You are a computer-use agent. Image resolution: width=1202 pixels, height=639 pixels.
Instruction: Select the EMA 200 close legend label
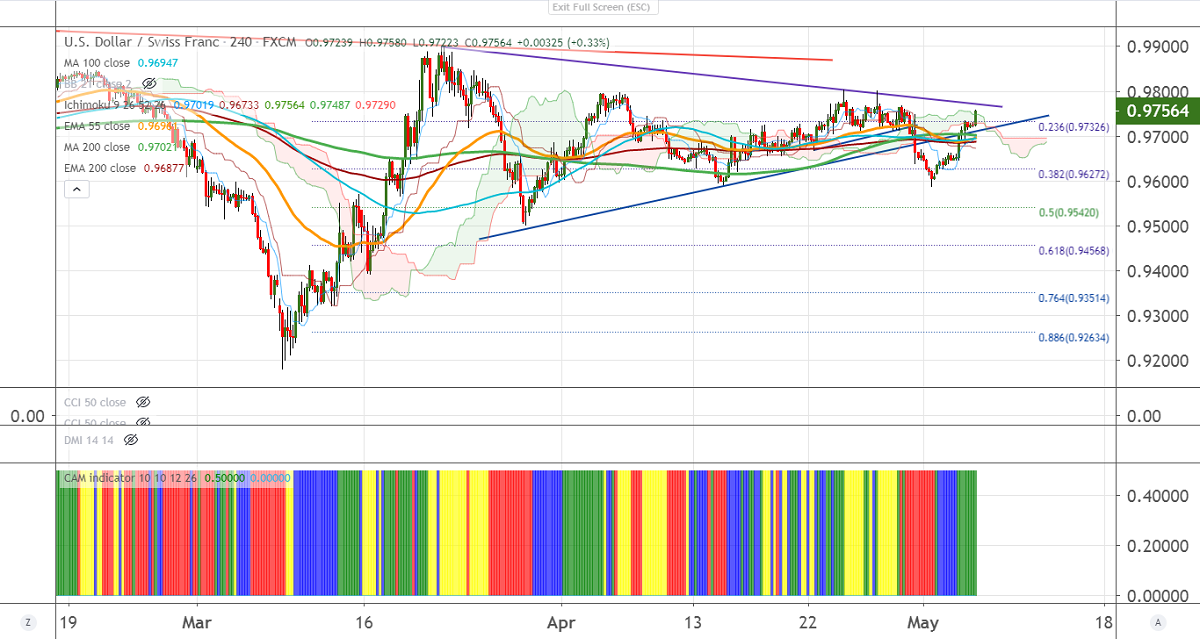pyautogui.click(x=100, y=168)
